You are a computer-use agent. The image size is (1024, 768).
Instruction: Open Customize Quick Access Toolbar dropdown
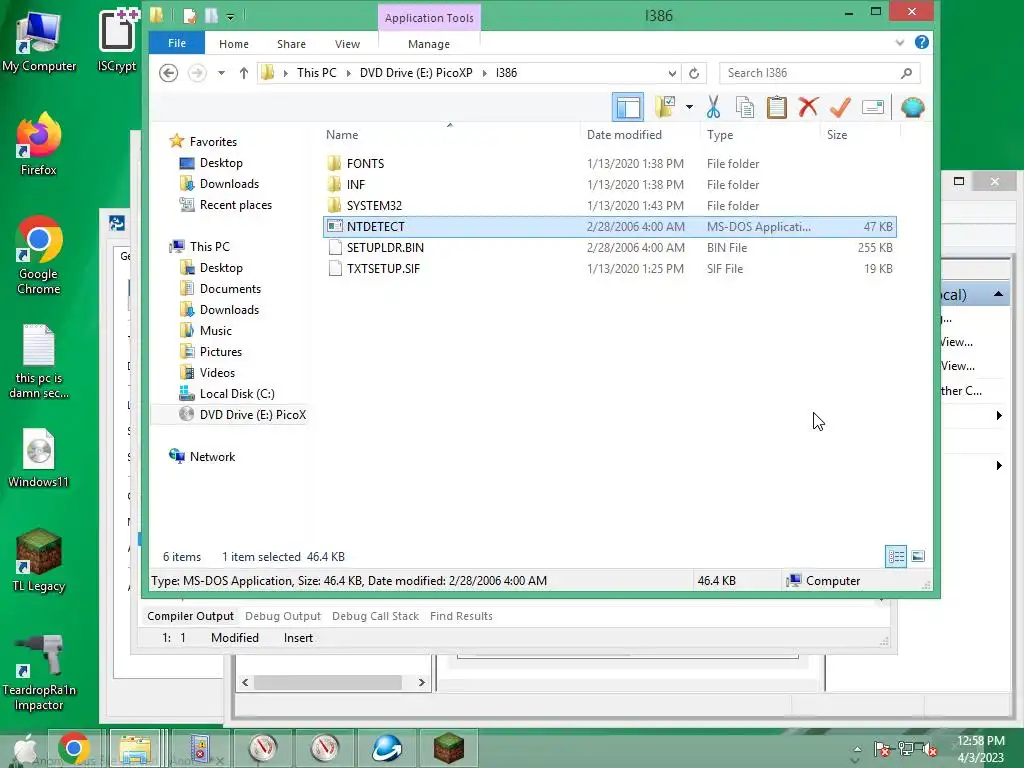click(x=231, y=16)
